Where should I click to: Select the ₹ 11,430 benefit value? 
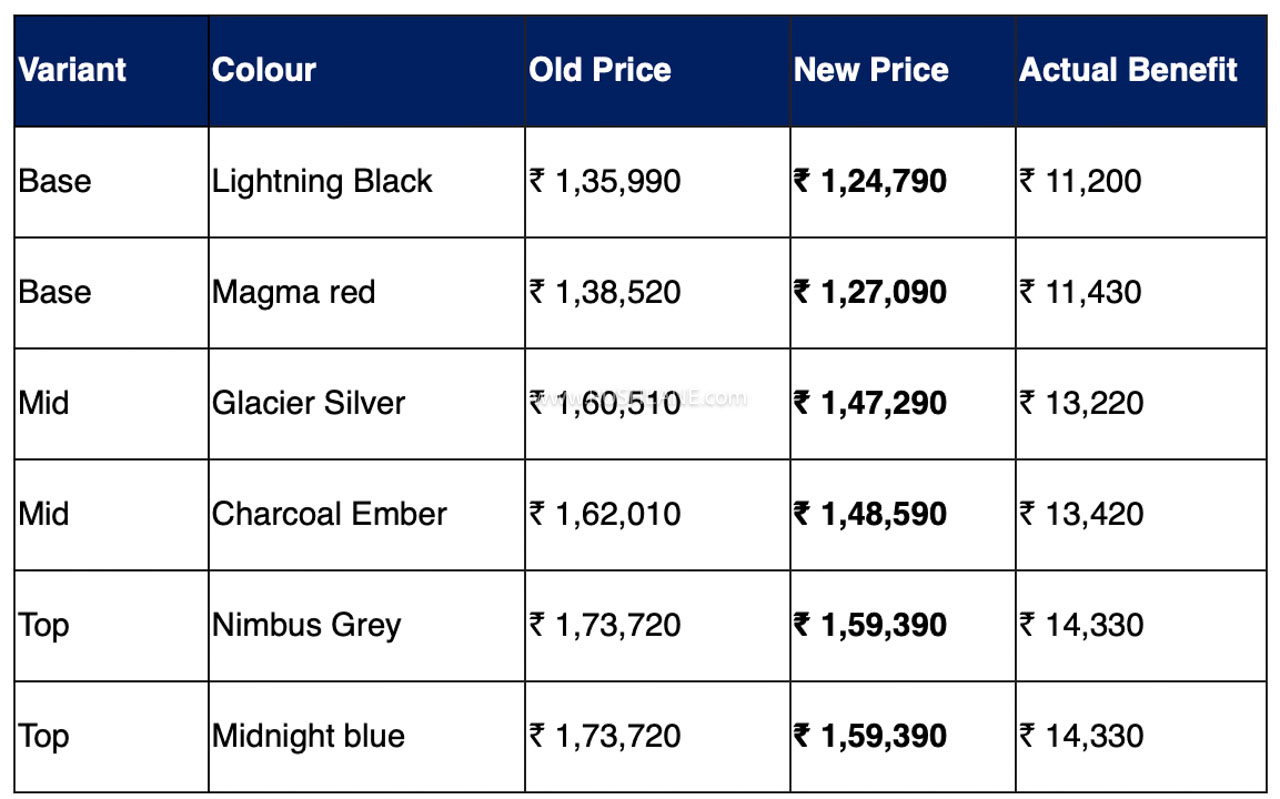pos(1080,292)
